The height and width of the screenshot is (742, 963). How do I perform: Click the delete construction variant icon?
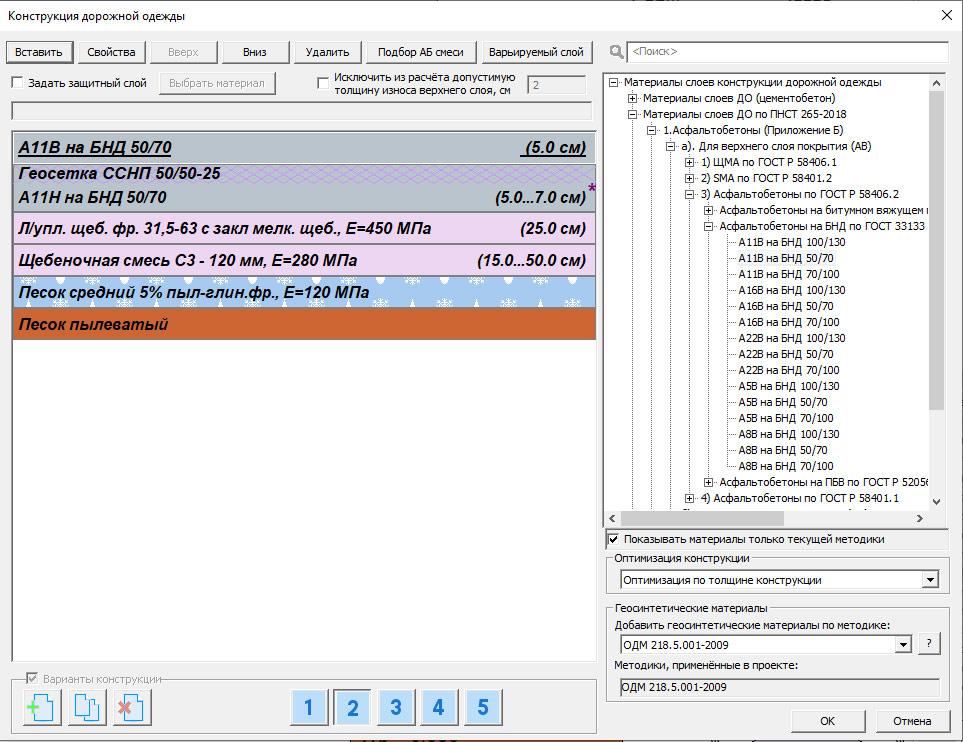click(132, 707)
